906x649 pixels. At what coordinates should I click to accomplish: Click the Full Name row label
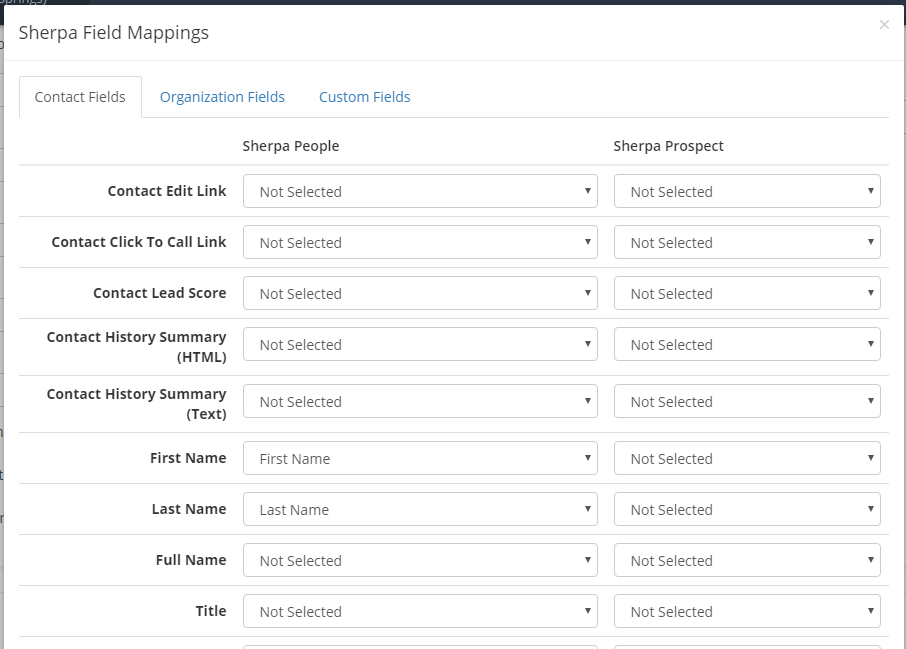191,560
